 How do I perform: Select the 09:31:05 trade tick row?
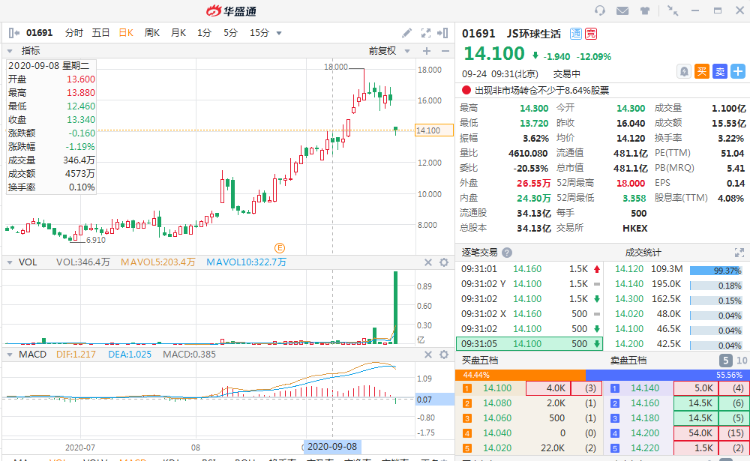point(529,344)
